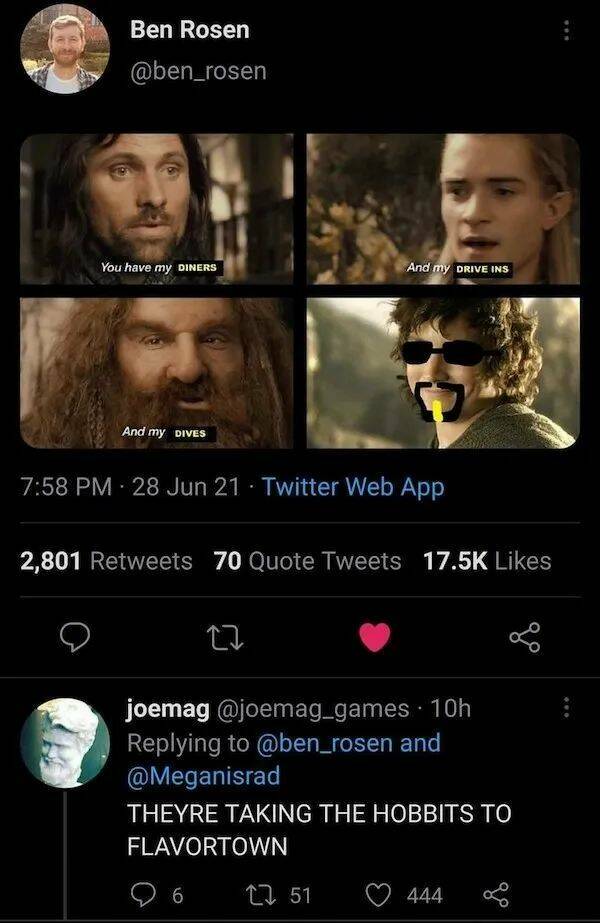Open the Twitter Web App source link
The image size is (600, 923).
353,487
